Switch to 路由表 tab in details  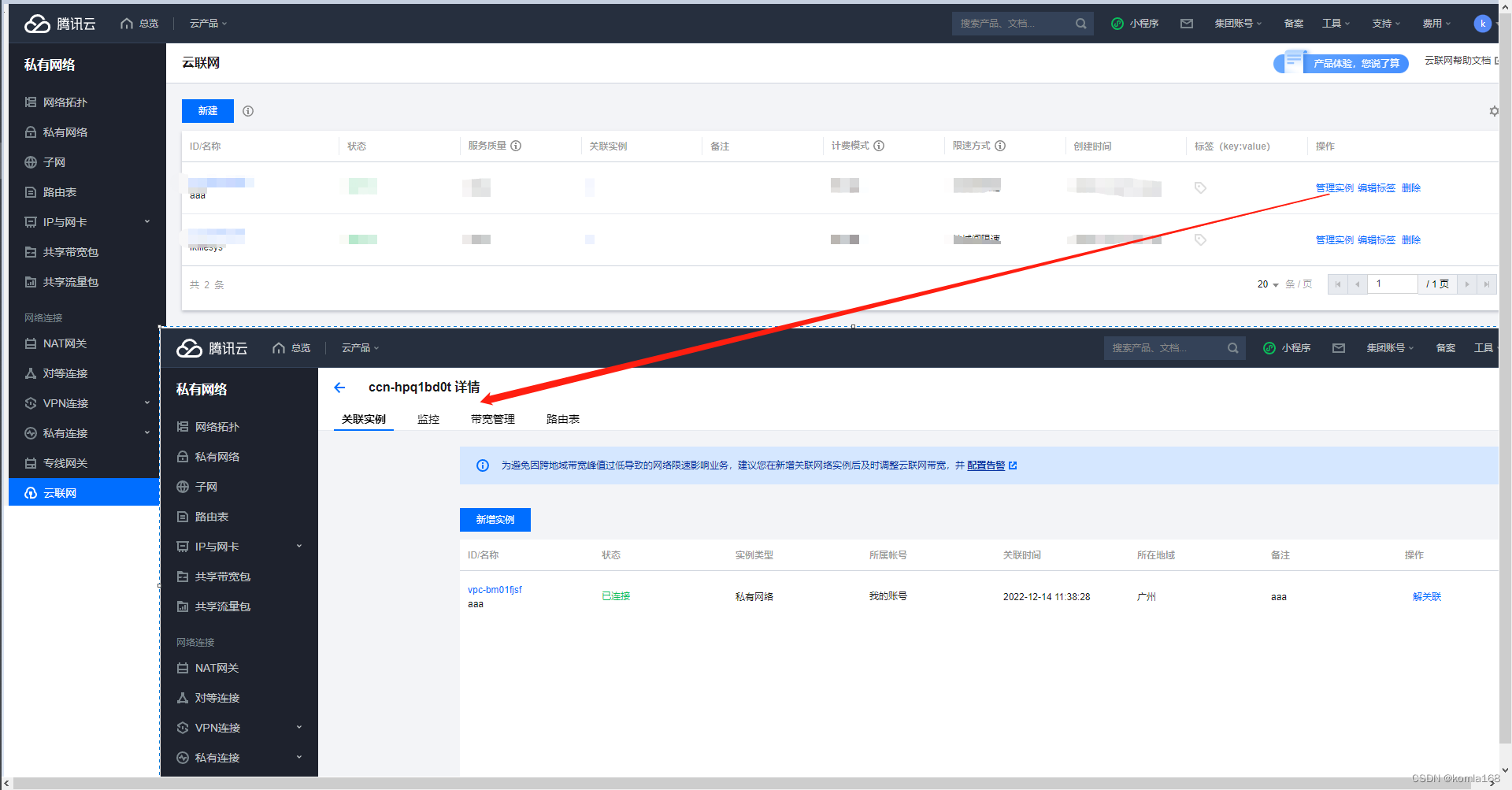(563, 419)
